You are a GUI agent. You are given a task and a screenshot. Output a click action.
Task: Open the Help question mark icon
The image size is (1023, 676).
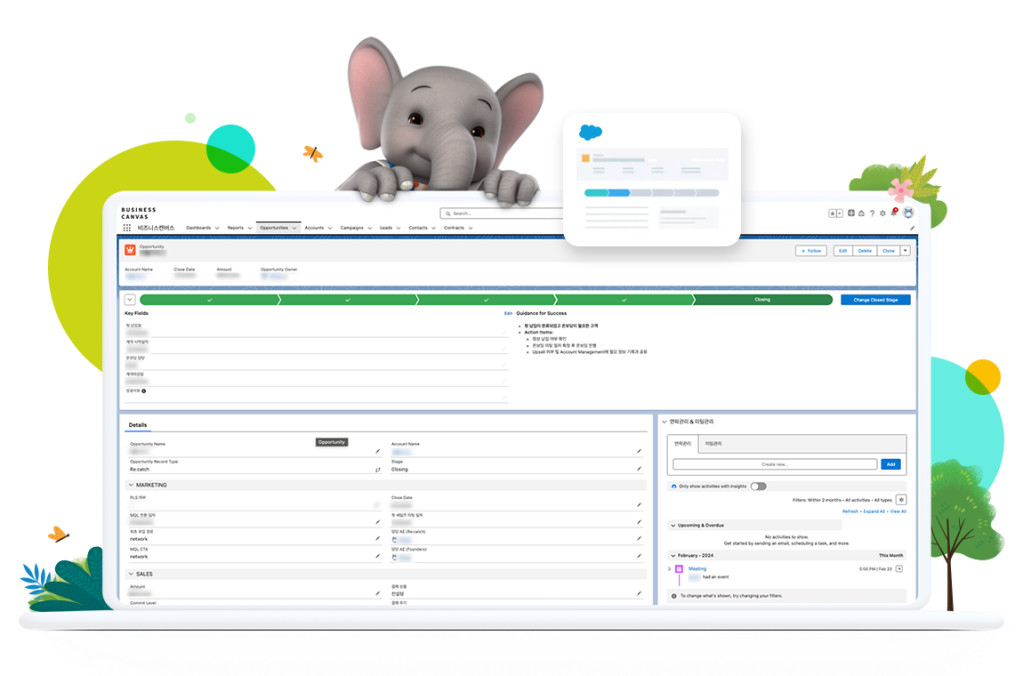pyautogui.click(x=871, y=213)
